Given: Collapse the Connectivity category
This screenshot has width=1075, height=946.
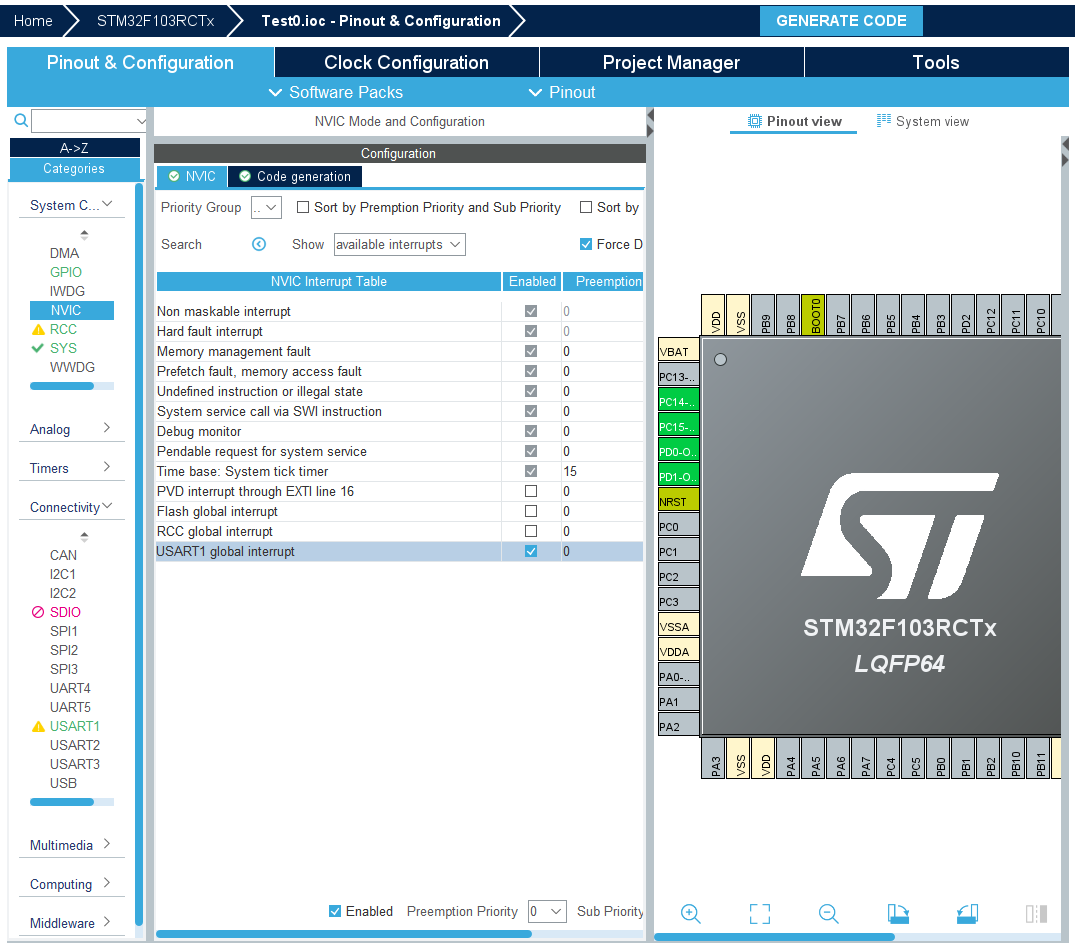Looking at the screenshot, I should (71, 507).
